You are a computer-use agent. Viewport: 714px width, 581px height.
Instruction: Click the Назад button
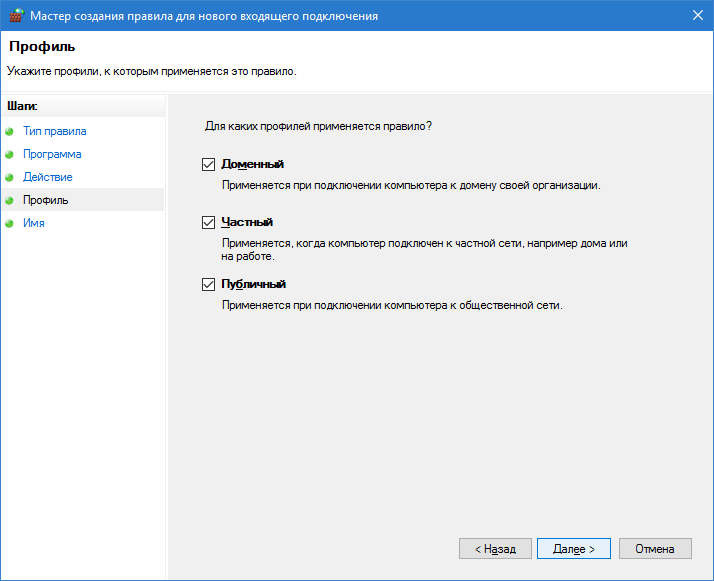[x=495, y=549]
